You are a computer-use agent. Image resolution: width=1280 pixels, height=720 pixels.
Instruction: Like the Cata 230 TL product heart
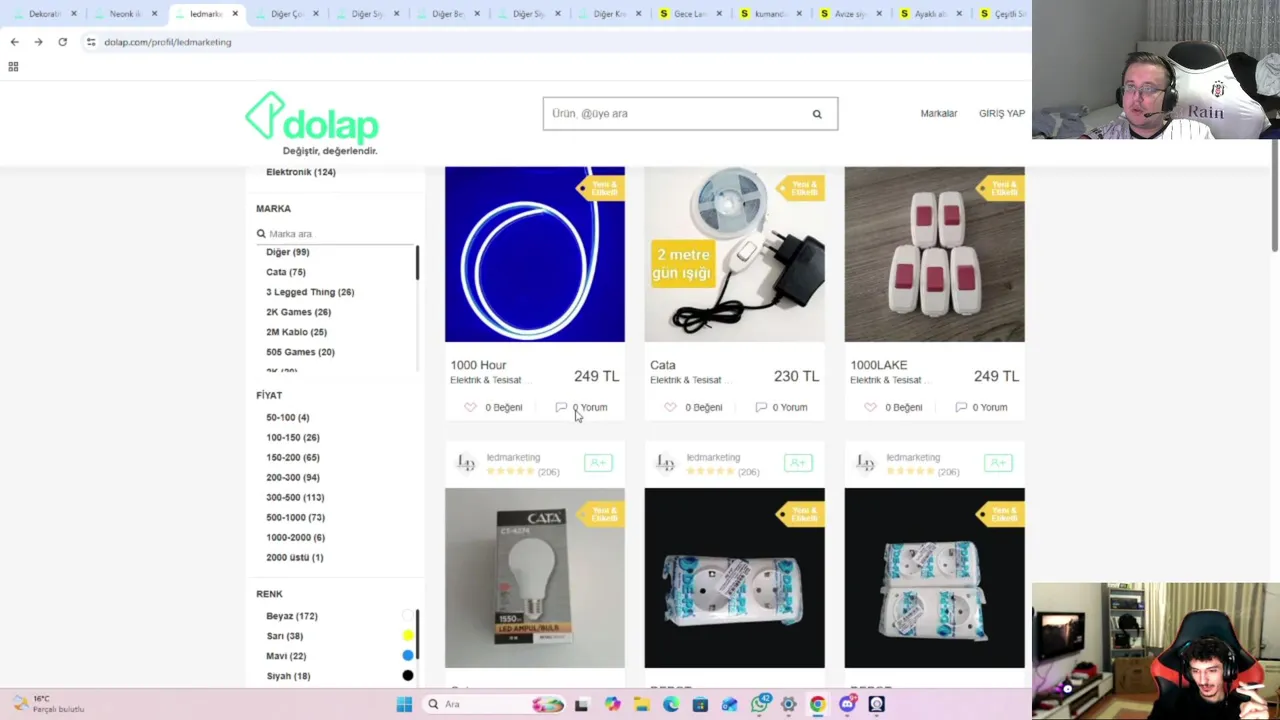point(670,407)
